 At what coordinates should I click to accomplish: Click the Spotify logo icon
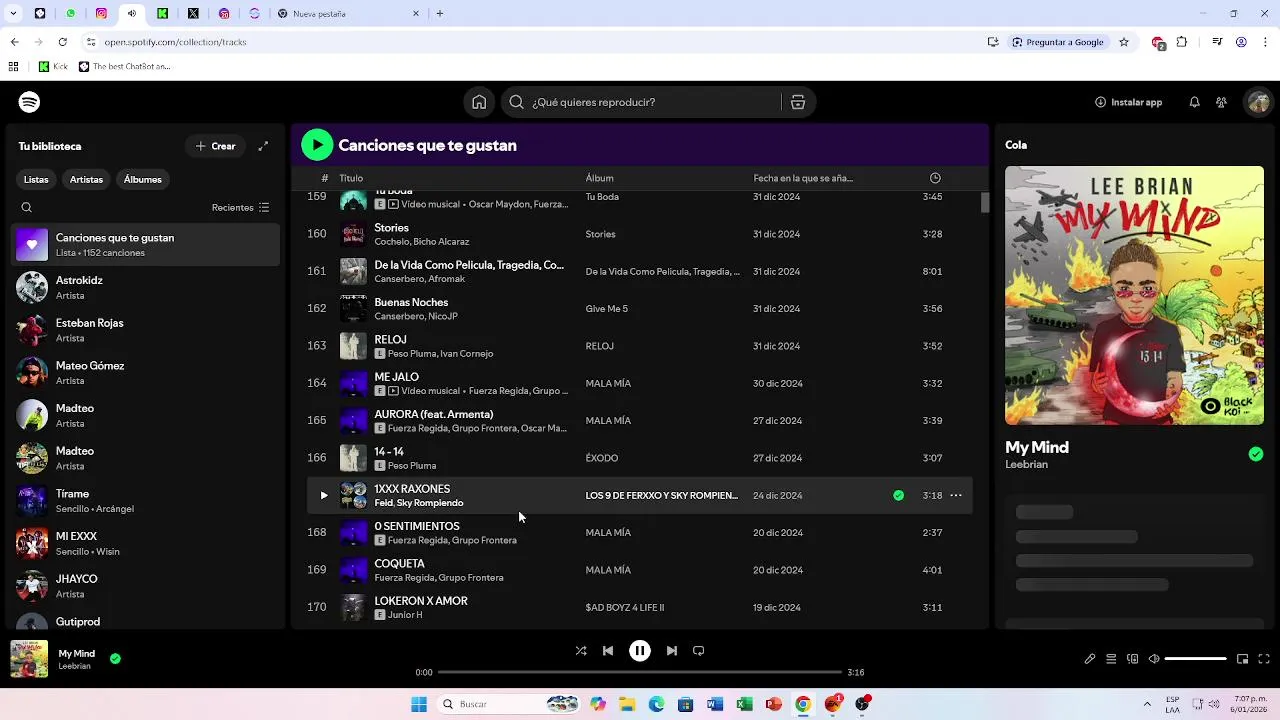pyautogui.click(x=29, y=102)
